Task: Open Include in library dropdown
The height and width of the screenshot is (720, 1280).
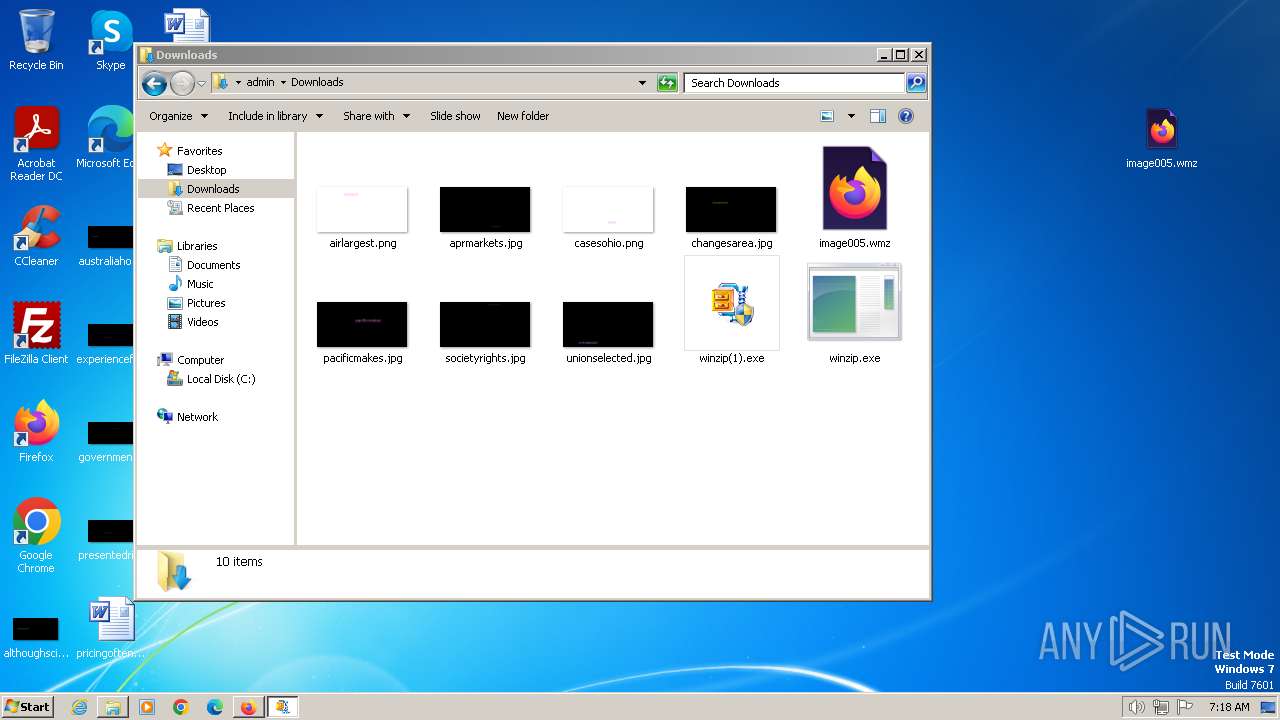Action: (275, 116)
